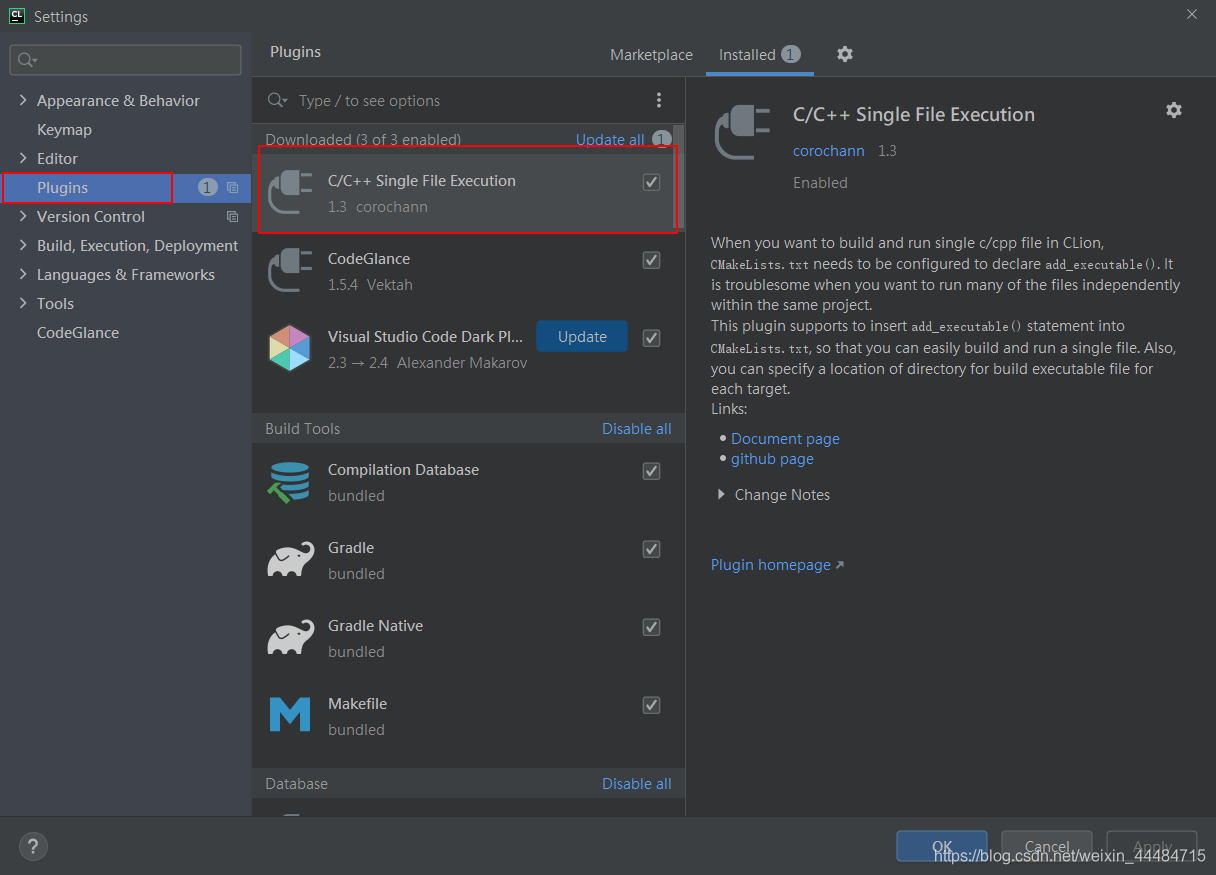Disable the Gradle plugin checkbox
The height and width of the screenshot is (875, 1216).
[651, 549]
